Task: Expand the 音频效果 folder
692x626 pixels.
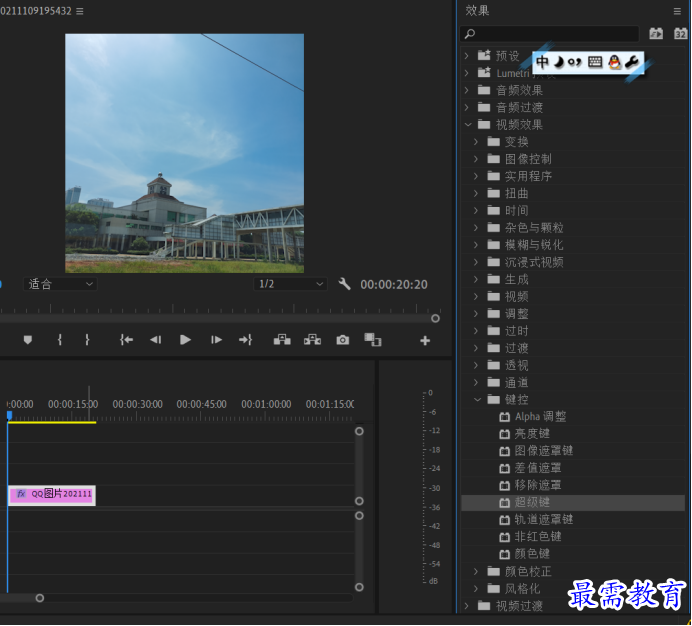Action: pyautogui.click(x=467, y=90)
